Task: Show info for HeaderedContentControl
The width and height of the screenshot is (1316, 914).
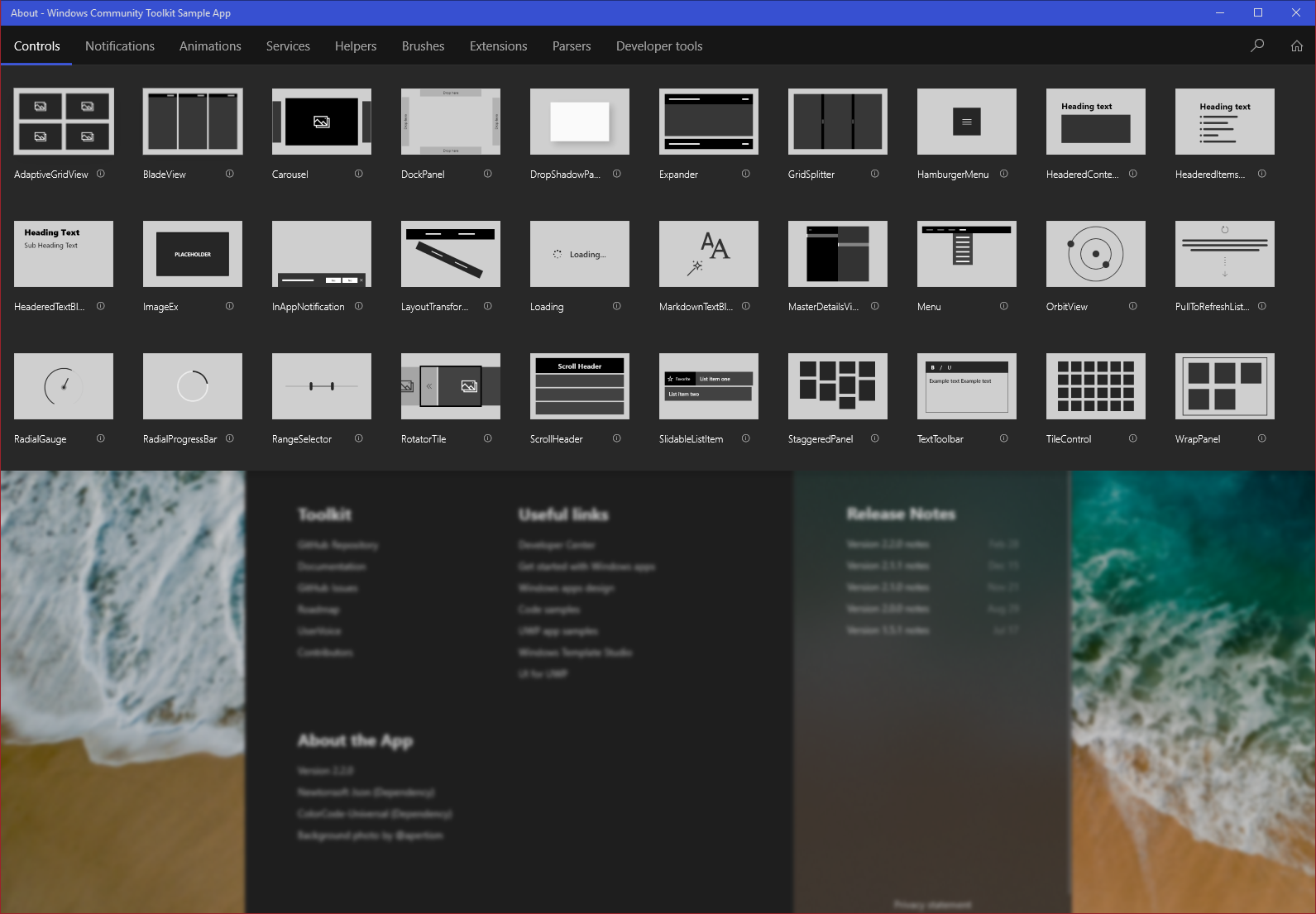Action: coord(1133,174)
